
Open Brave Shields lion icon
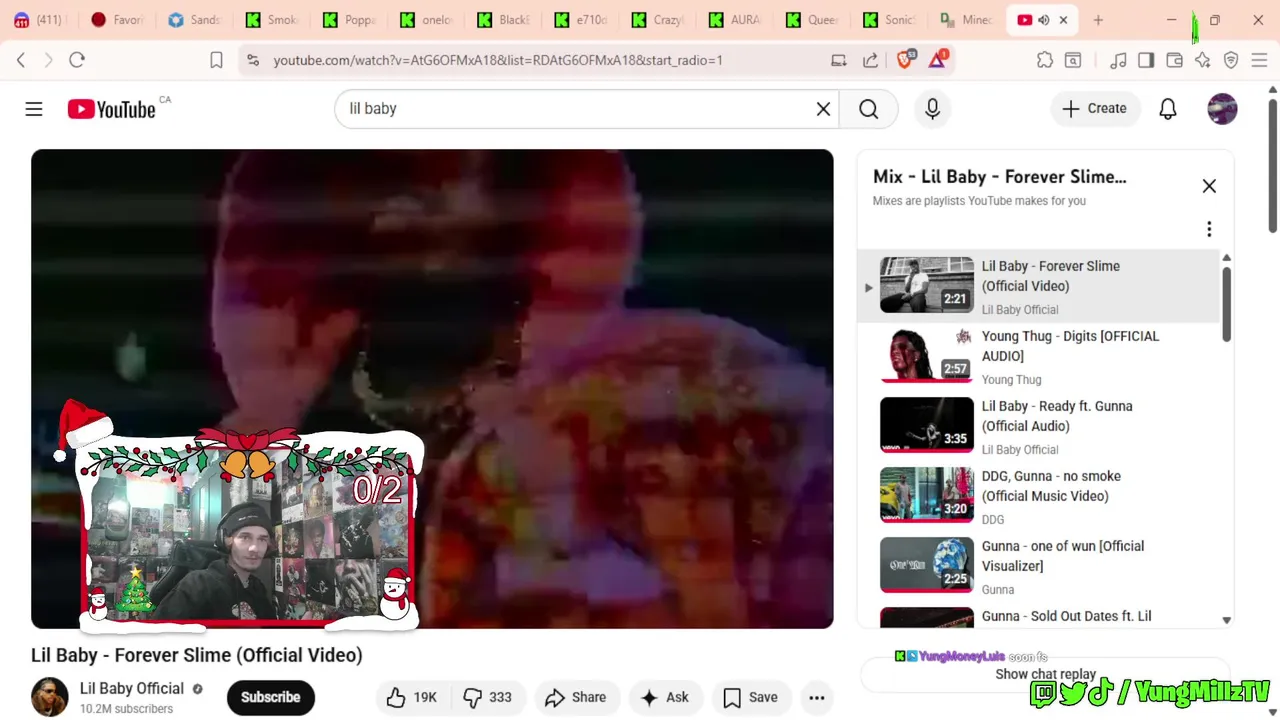pyautogui.click(x=906, y=60)
